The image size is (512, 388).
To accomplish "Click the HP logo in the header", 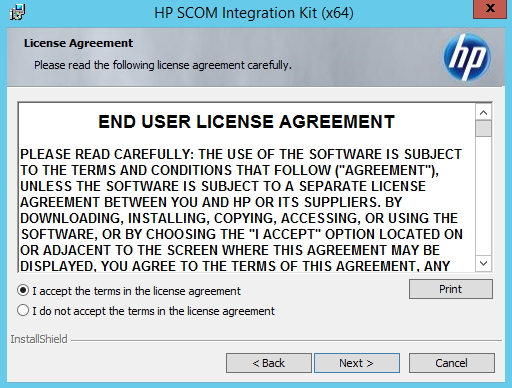I will pos(466,57).
